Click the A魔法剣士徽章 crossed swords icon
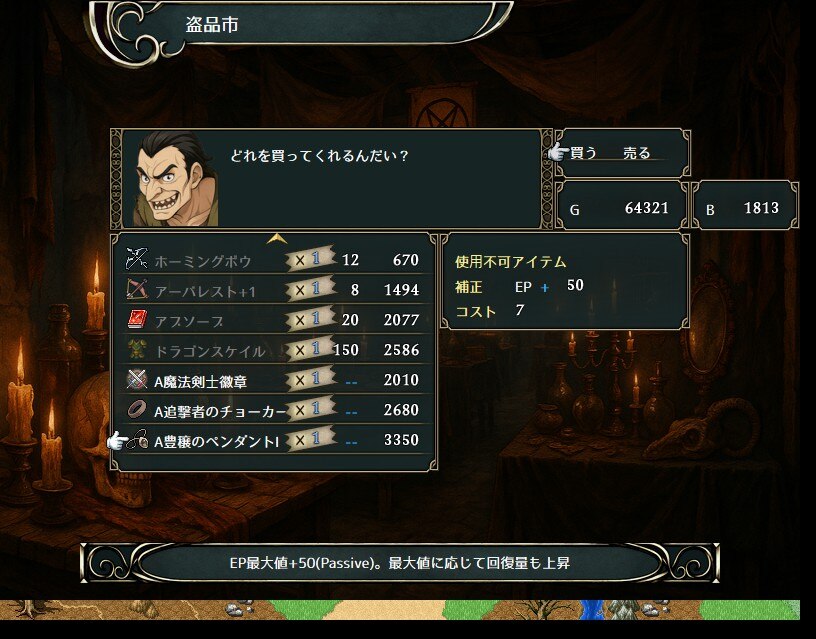Viewport: 816px width, 639px height. pyautogui.click(x=136, y=379)
